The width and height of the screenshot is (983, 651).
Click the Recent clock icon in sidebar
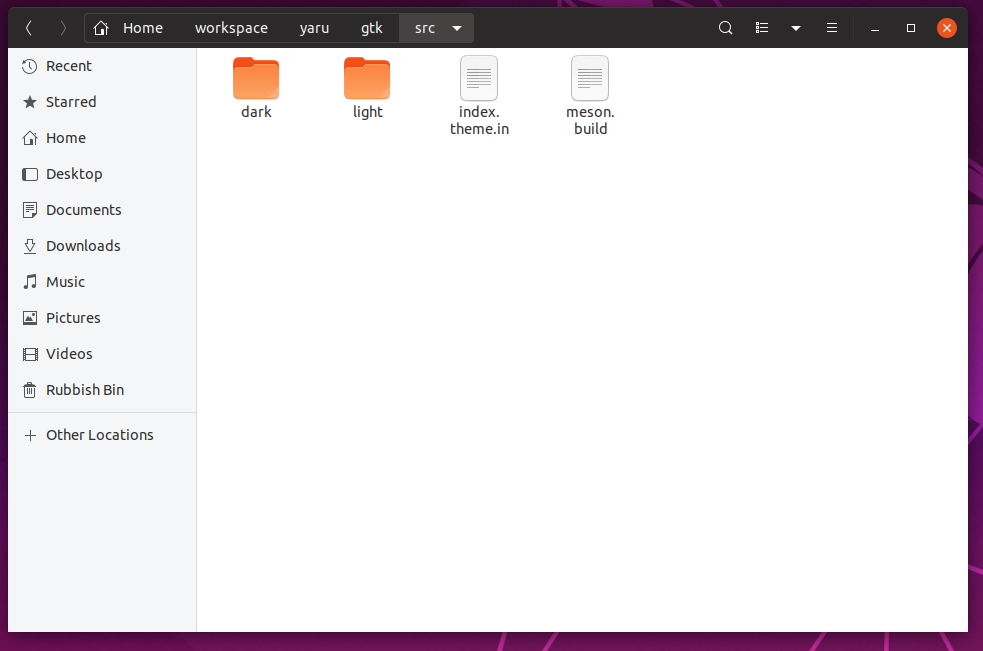pyautogui.click(x=29, y=66)
